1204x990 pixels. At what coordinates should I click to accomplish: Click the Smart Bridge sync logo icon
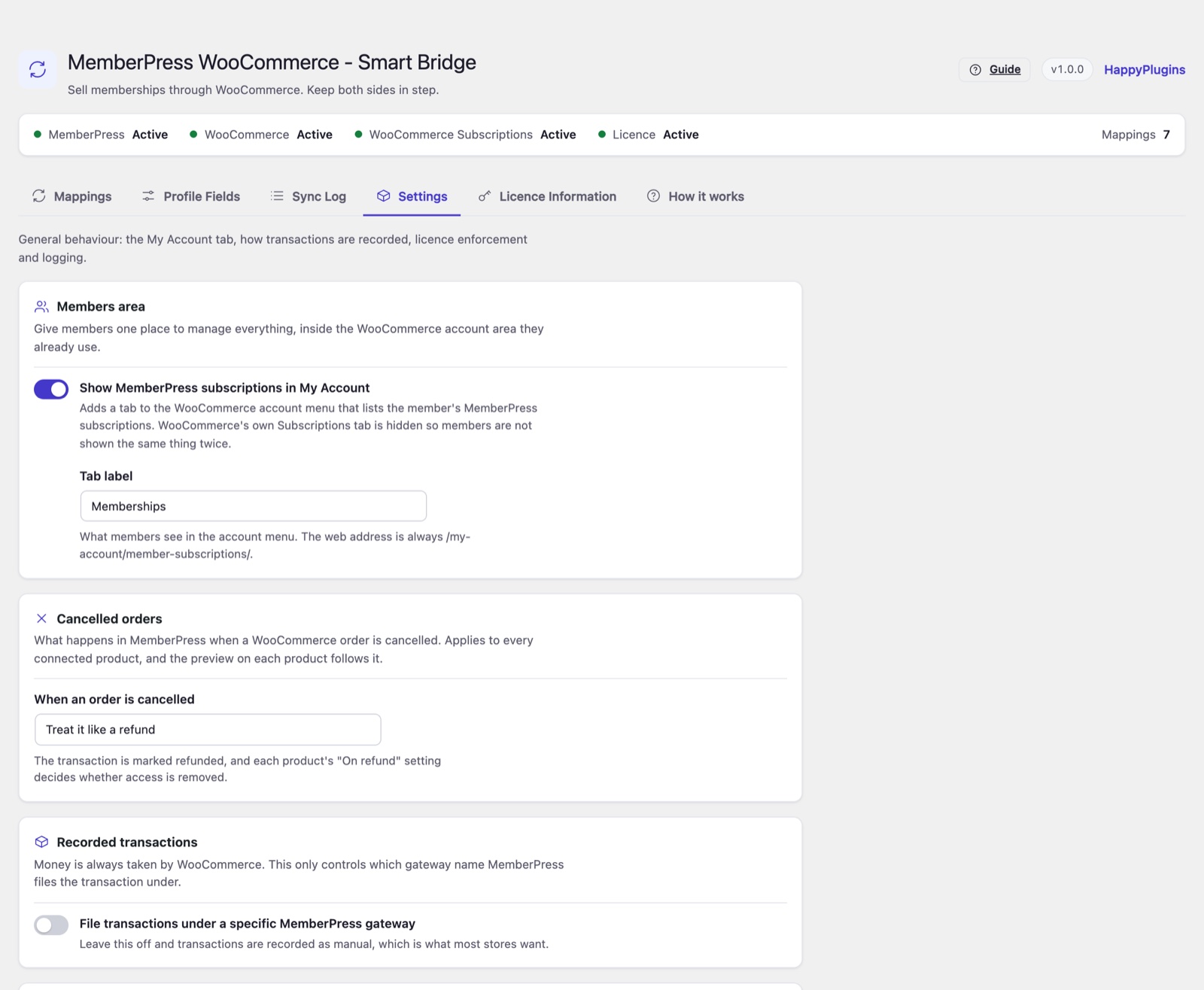(38, 70)
